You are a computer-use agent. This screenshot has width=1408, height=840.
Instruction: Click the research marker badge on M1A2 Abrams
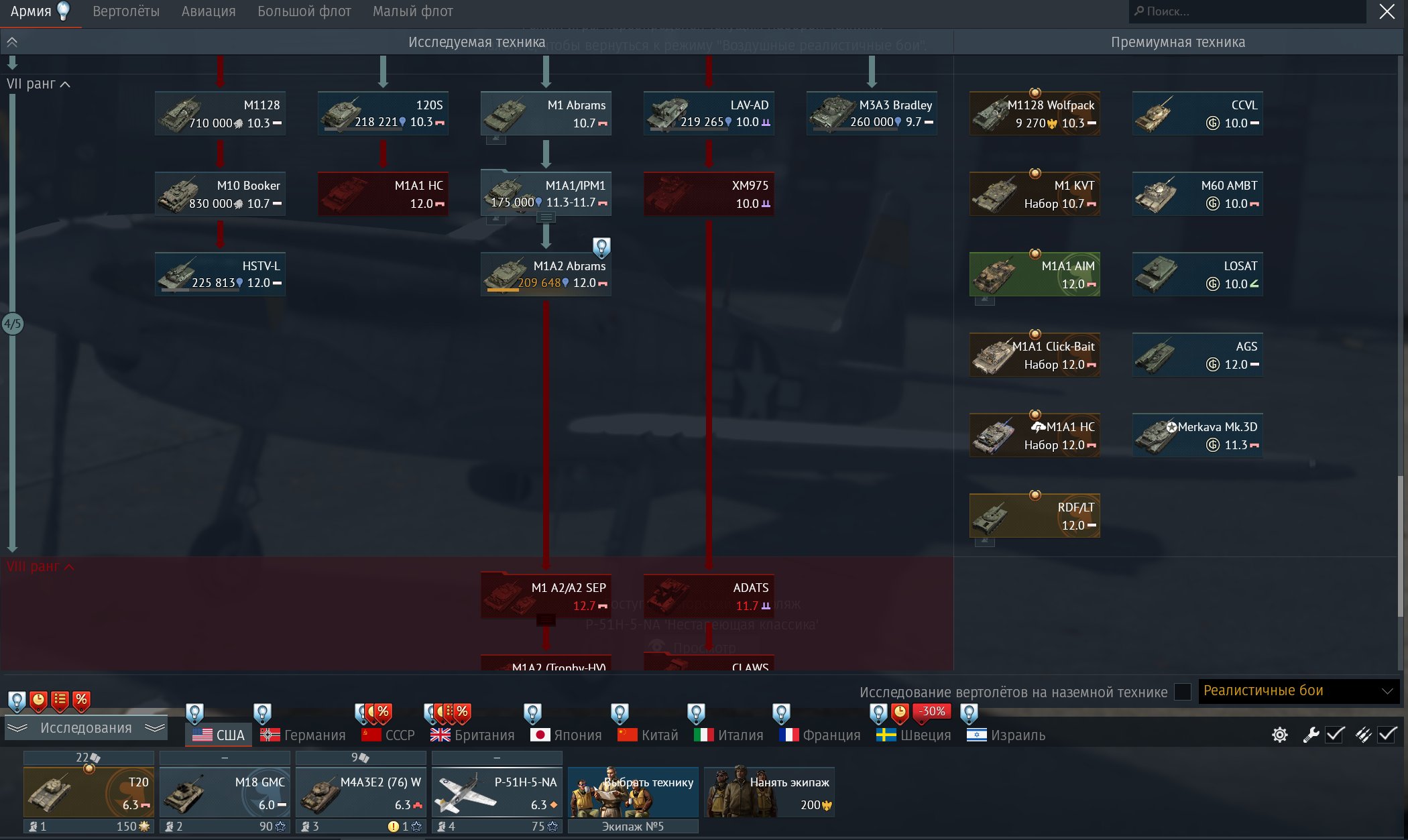click(x=601, y=247)
